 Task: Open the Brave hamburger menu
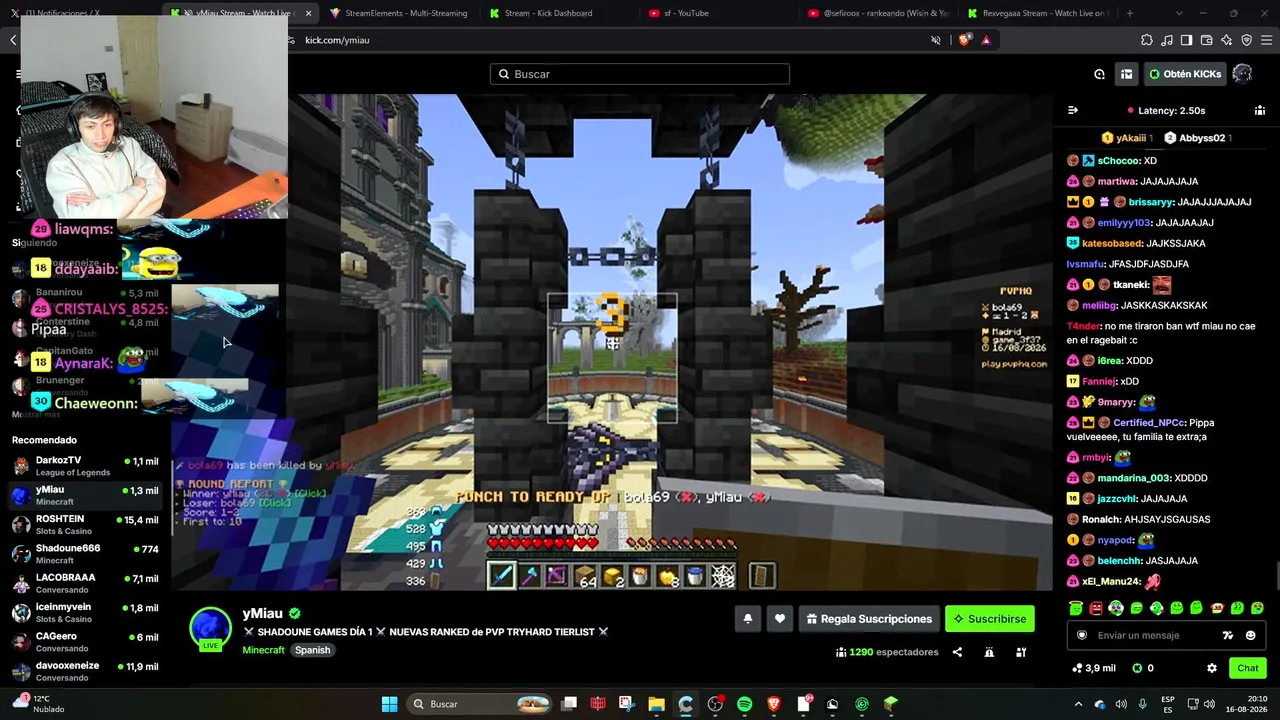[x=1266, y=40]
